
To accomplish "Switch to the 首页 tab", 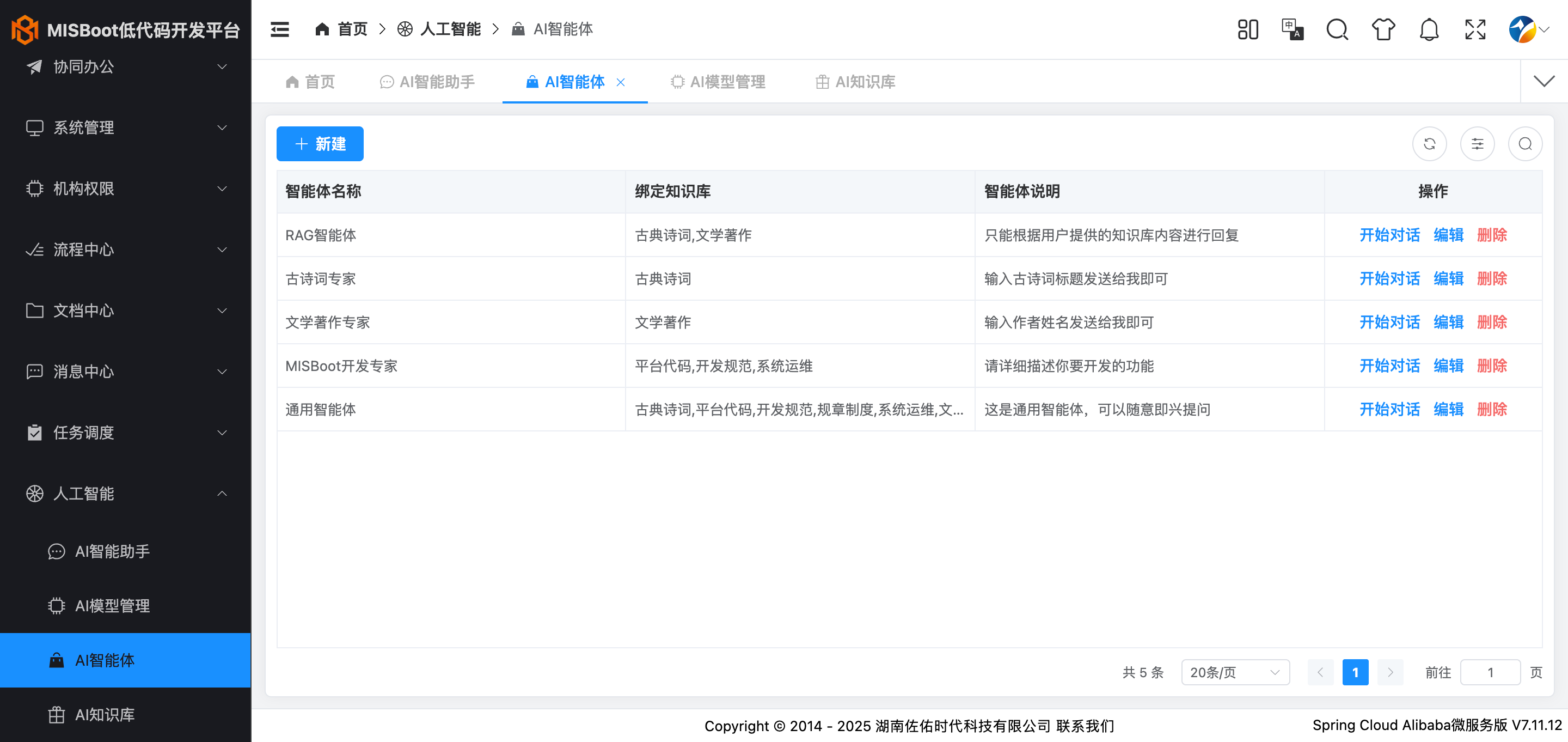I will pos(310,82).
